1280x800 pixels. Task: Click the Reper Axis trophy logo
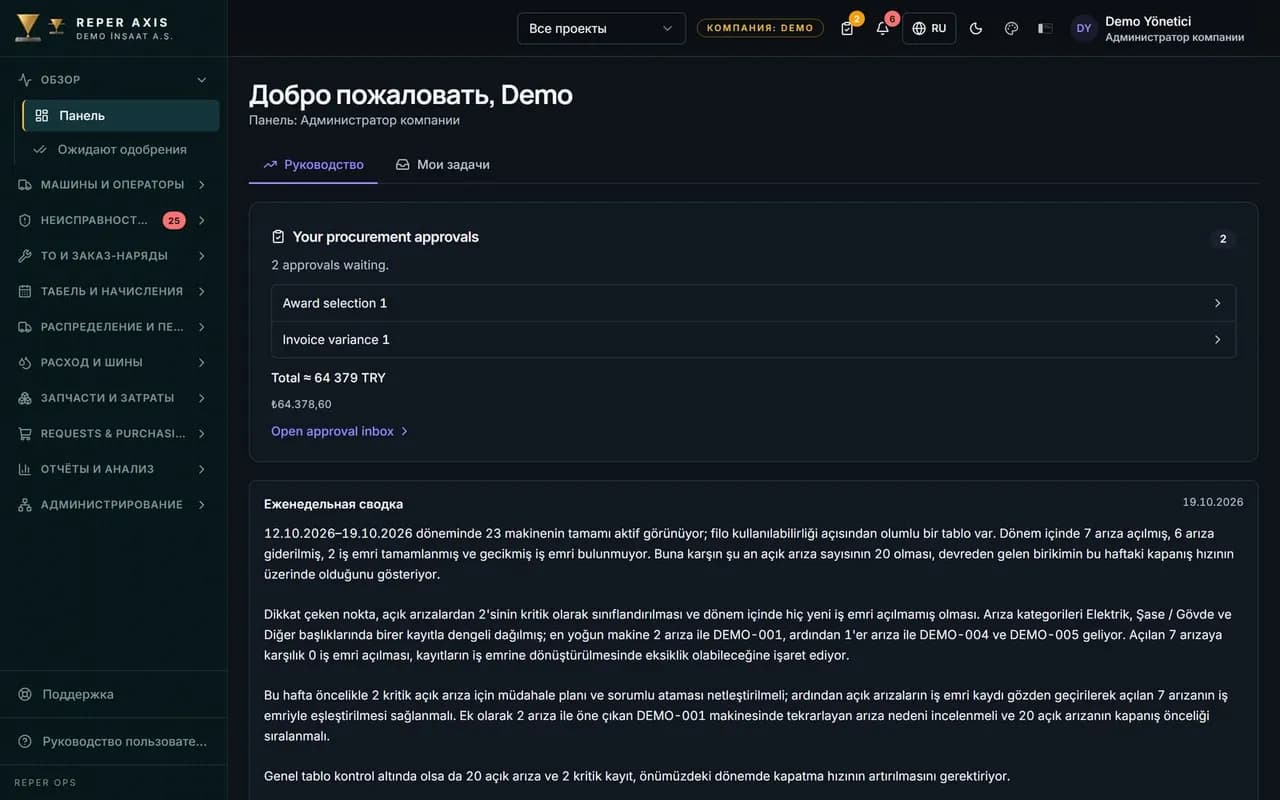28,28
